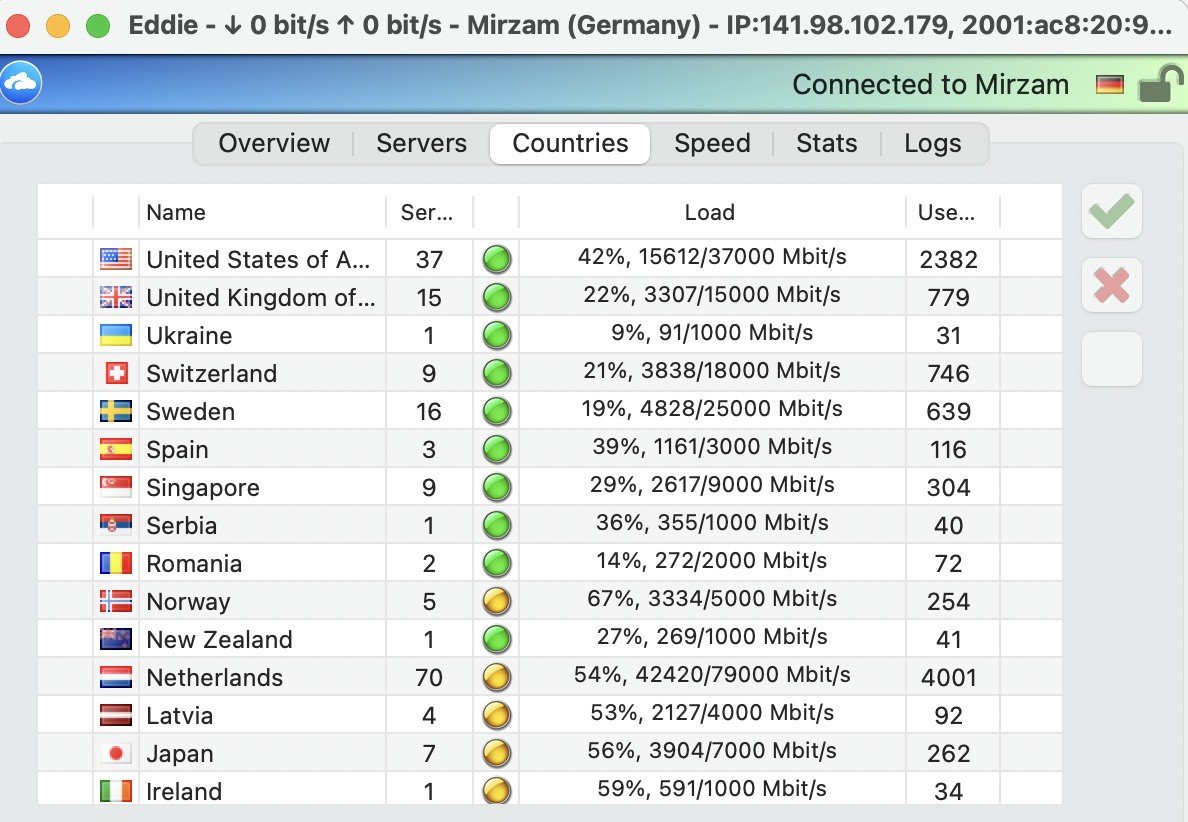The width and height of the screenshot is (1188, 822).
Task: Switch to the Overview tab
Action: (x=274, y=144)
